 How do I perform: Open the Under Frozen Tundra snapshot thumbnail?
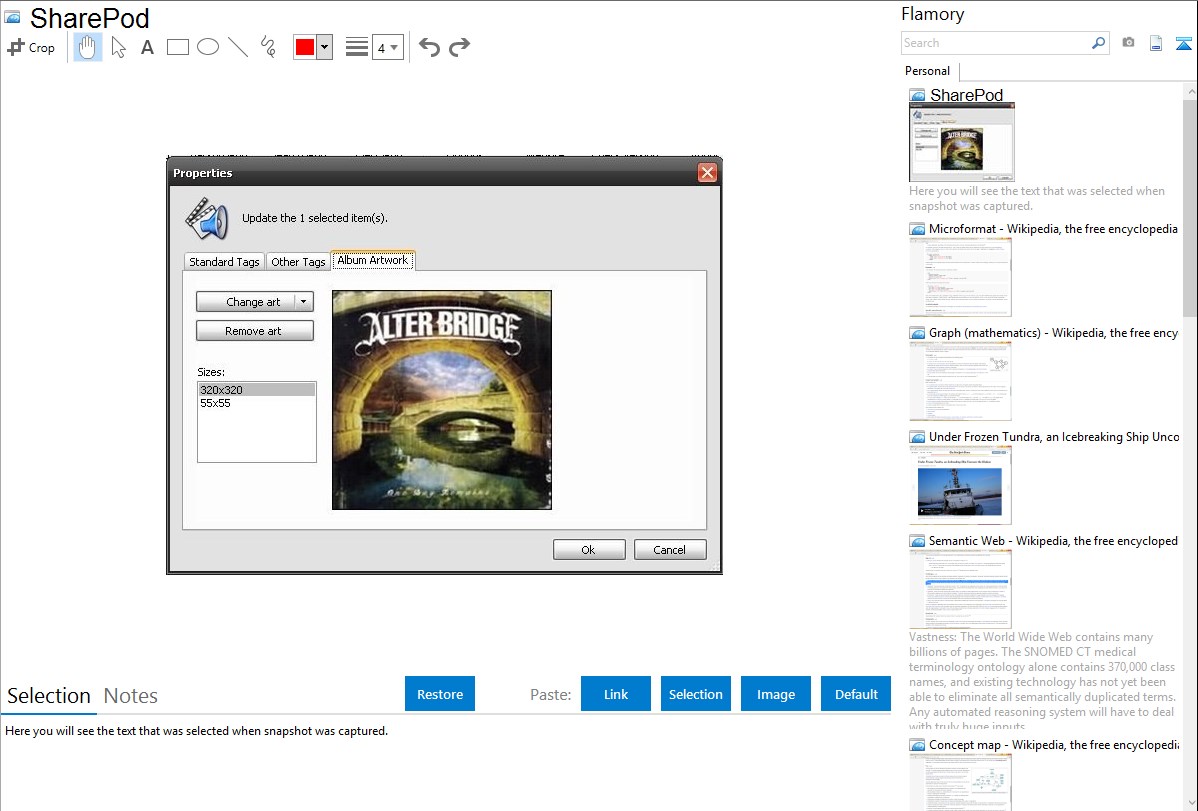[x=960, y=485]
